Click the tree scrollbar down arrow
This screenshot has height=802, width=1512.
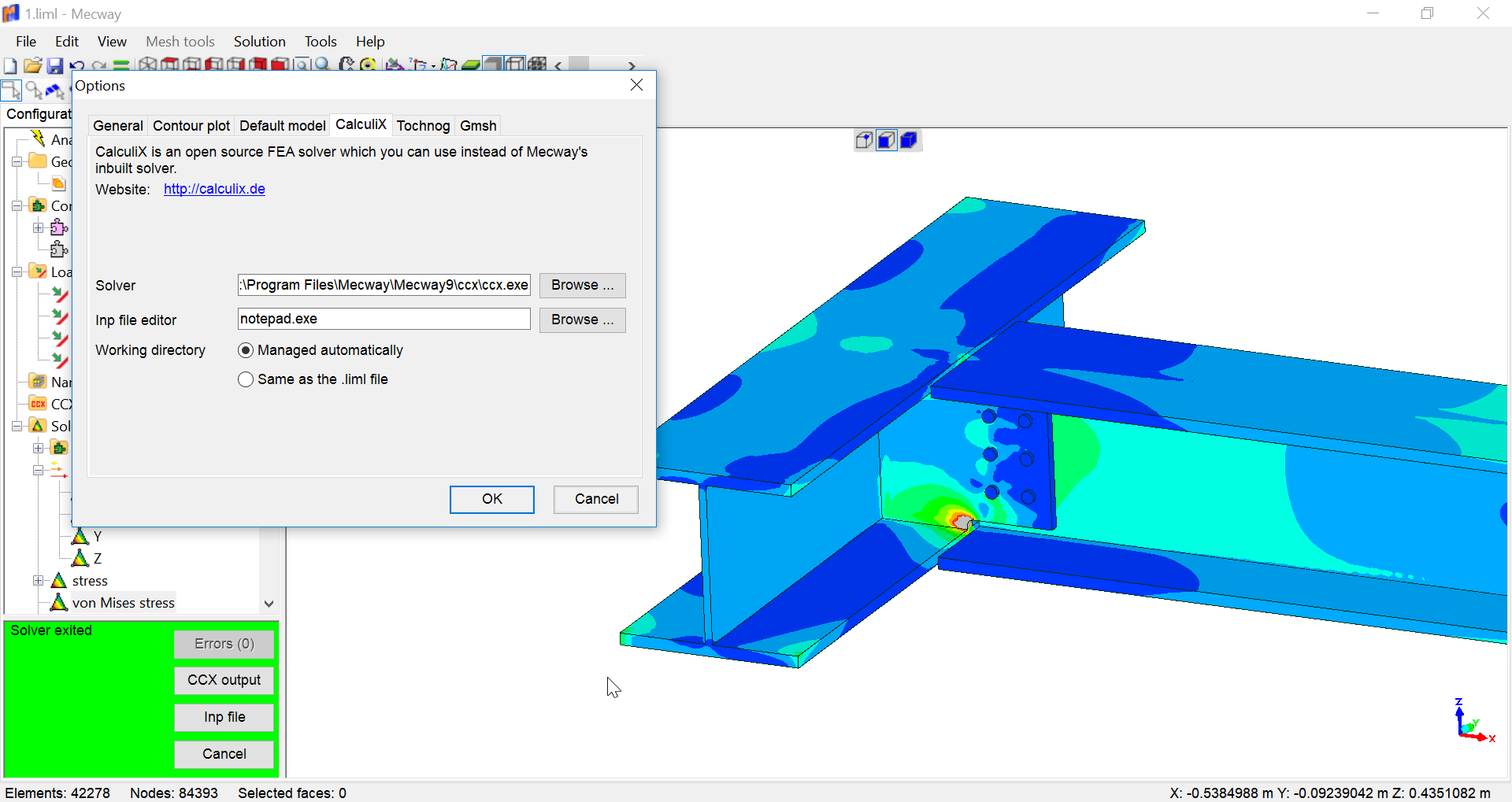tap(269, 604)
